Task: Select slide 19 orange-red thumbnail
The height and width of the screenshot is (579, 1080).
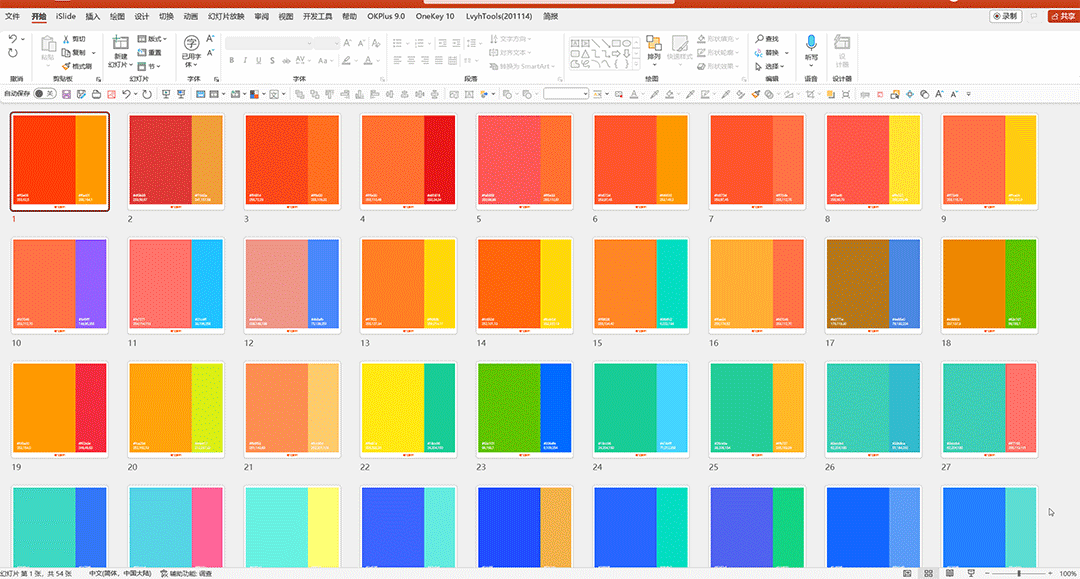Action: pos(60,410)
